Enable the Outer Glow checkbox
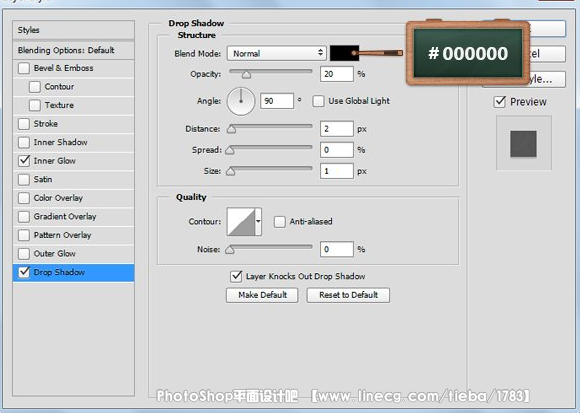This screenshot has height=413, width=580. click(x=24, y=254)
